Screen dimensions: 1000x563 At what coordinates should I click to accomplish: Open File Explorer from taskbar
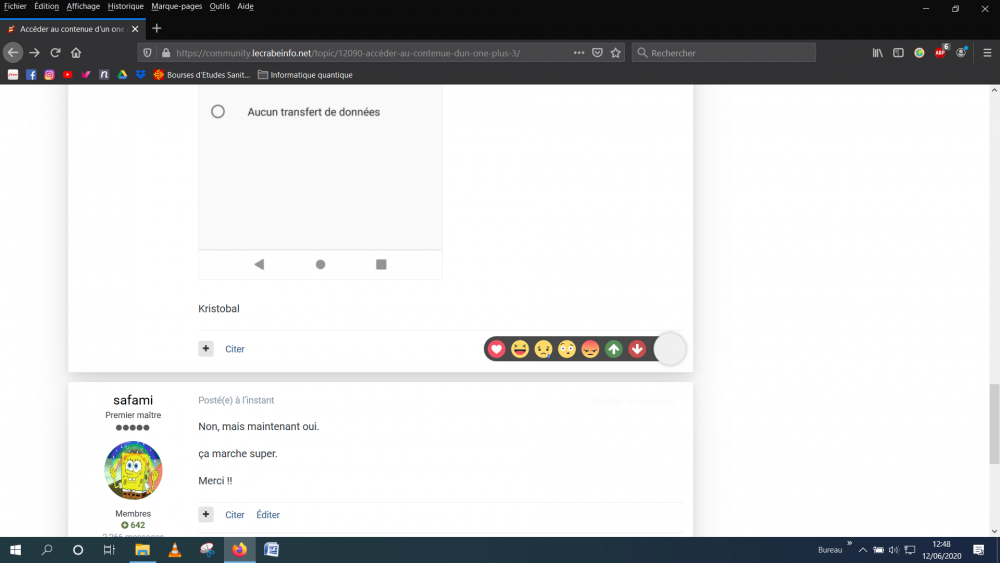click(x=142, y=550)
